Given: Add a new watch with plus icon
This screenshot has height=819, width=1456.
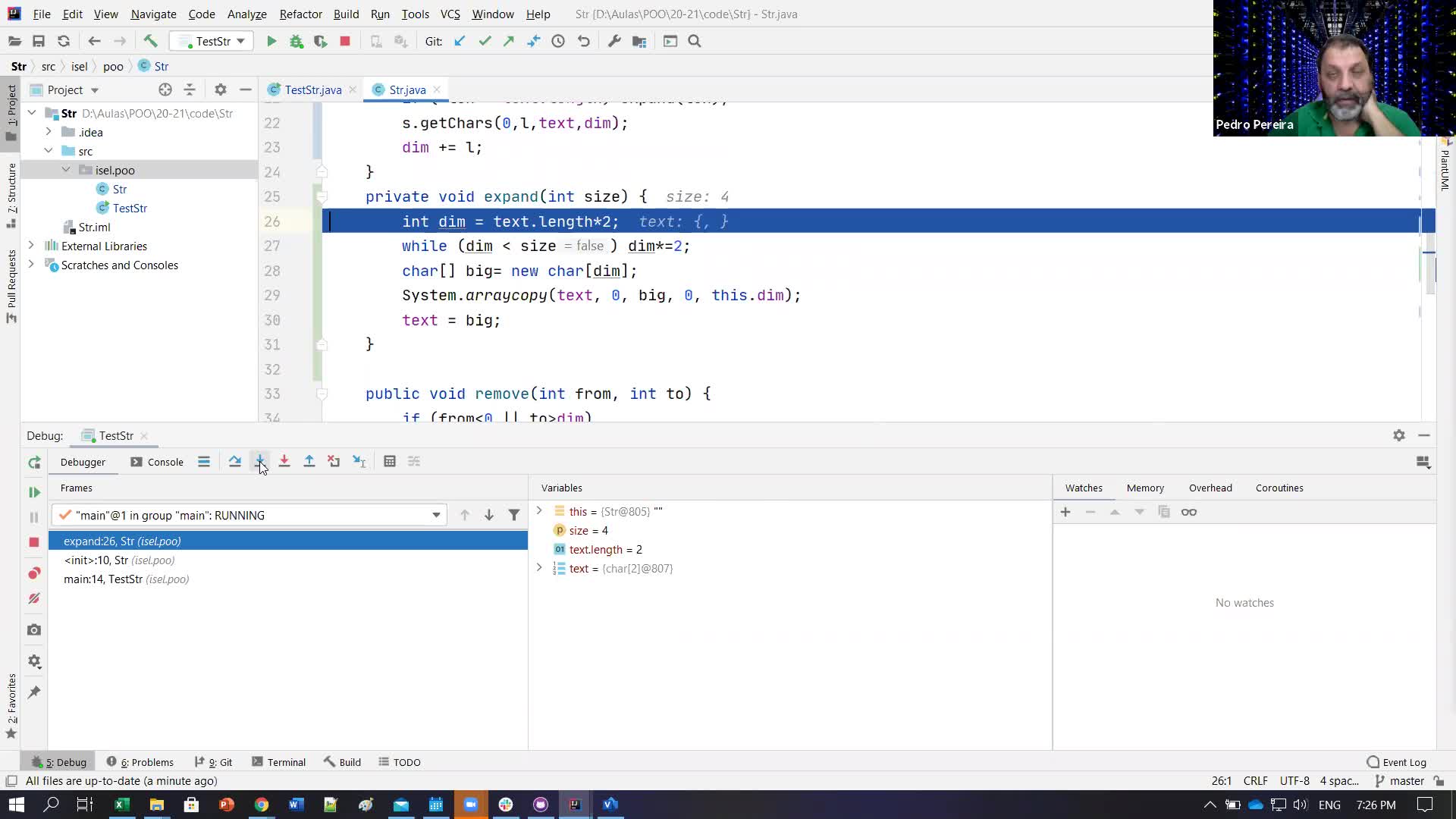Looking at the screenshot, I should (1065, 512).
